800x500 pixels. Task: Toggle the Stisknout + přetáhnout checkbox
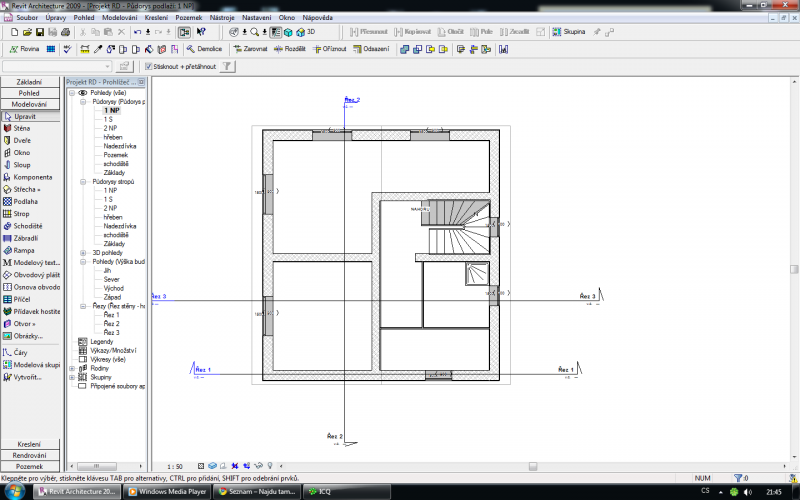pyautogui.click(x=149, y=67)
